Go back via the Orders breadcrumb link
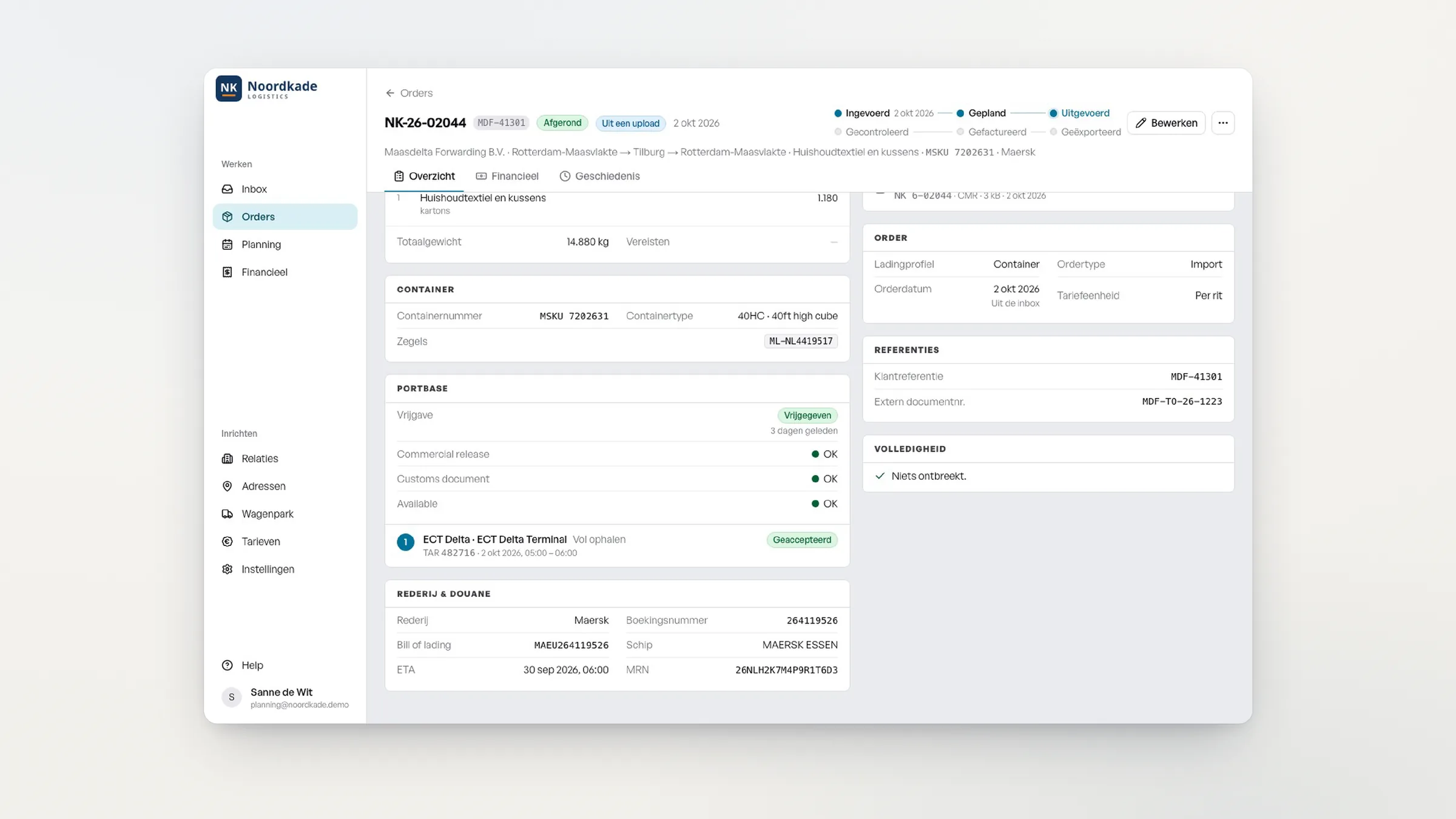The image size is (1456, 819). point(409,93)
